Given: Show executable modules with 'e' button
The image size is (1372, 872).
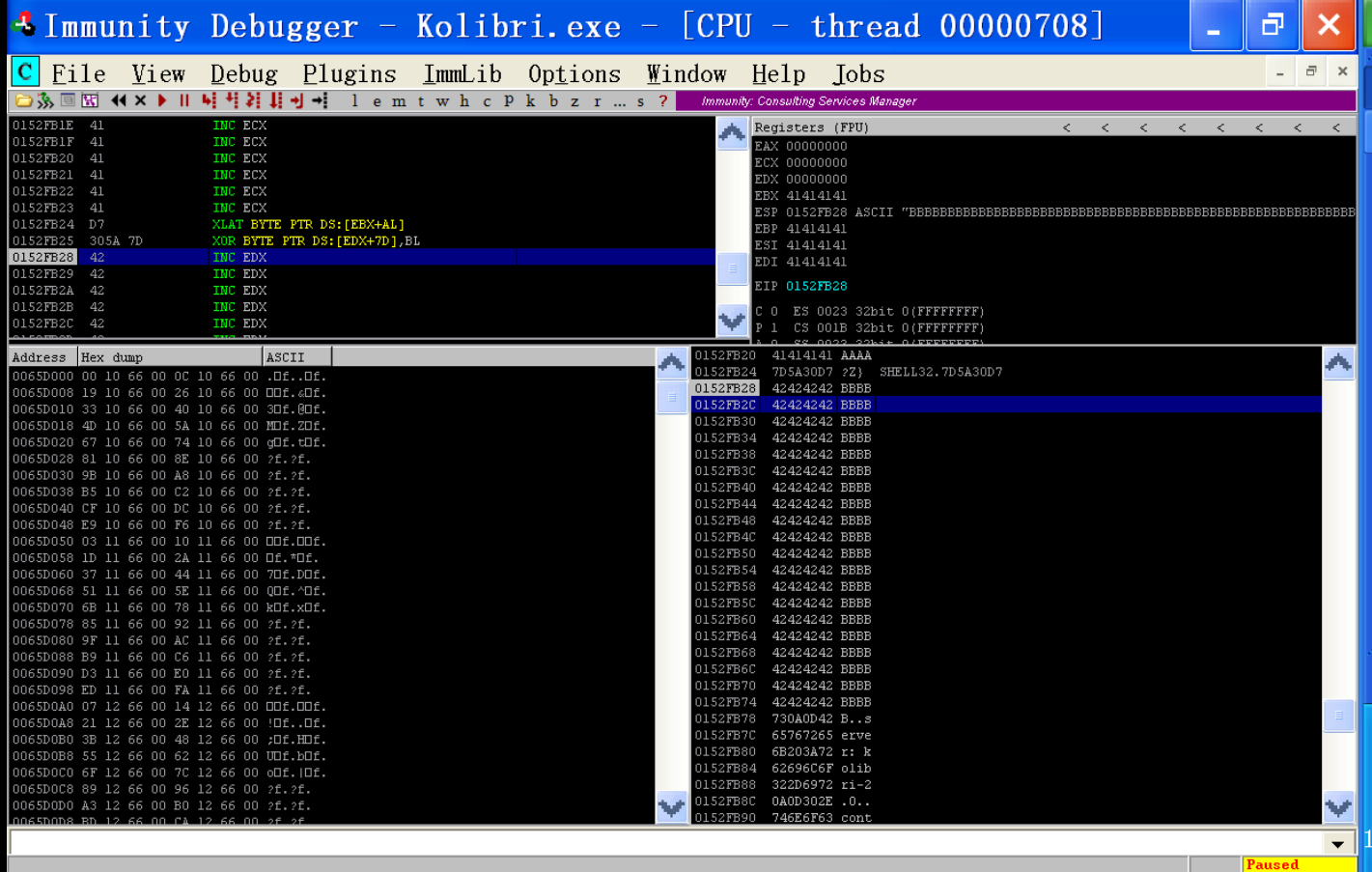Looking at the screenshot, I should (377, 100).
